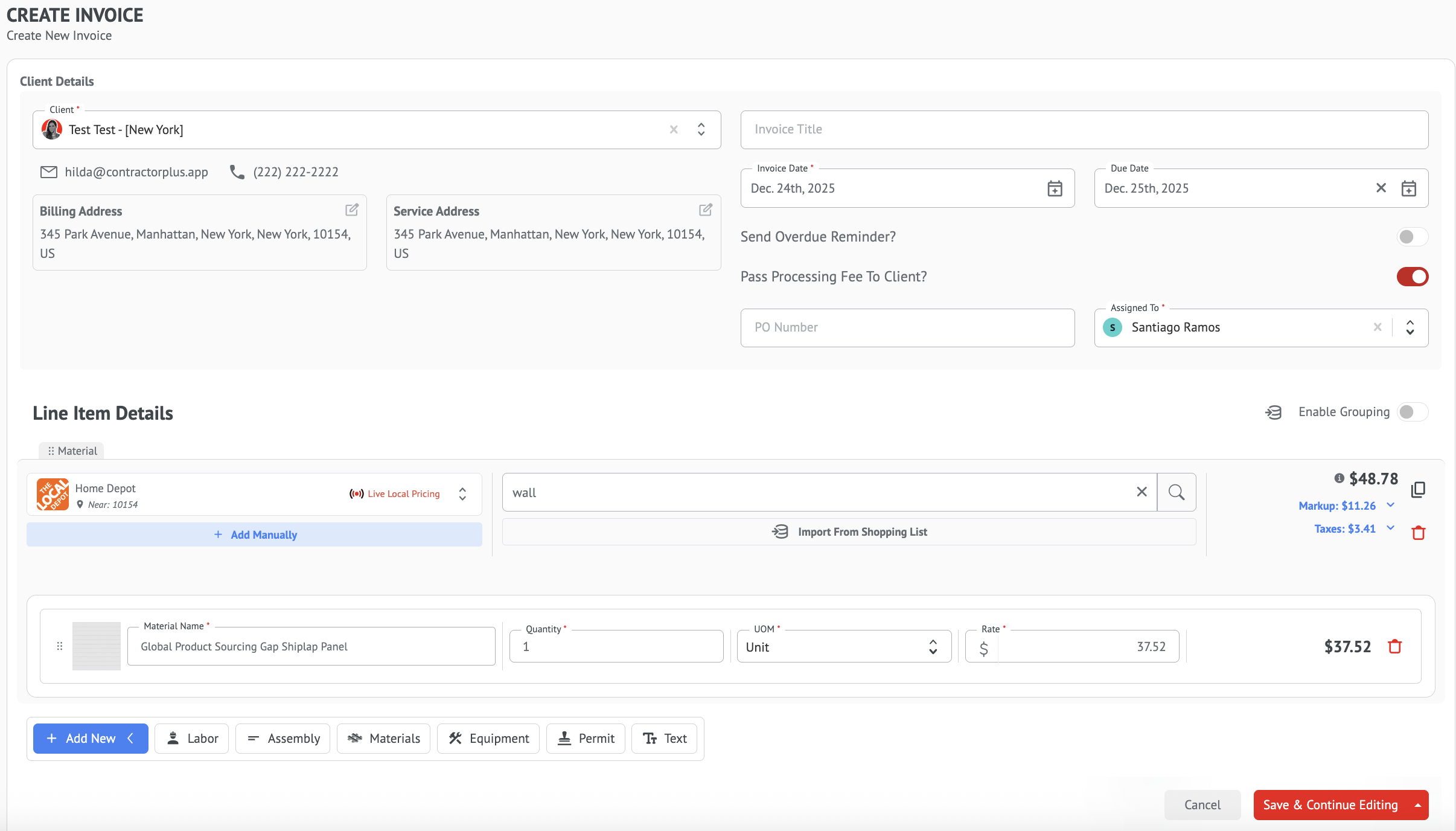This screenshot has width=1456, height=831.
Task: Edit the Service Address pencil icon
Action: pos(705,210)
